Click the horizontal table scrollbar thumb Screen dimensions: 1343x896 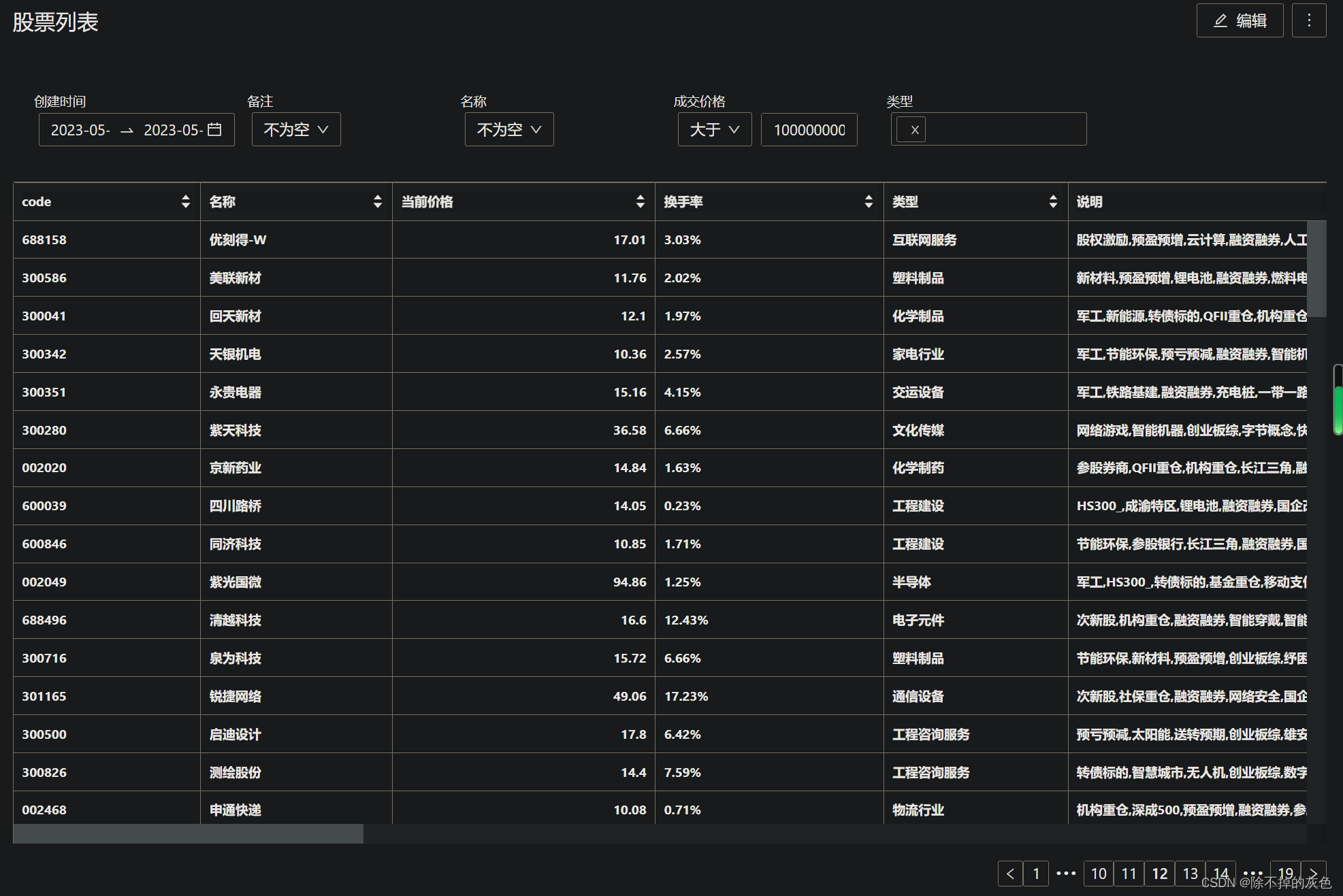(x=188, y=833)
